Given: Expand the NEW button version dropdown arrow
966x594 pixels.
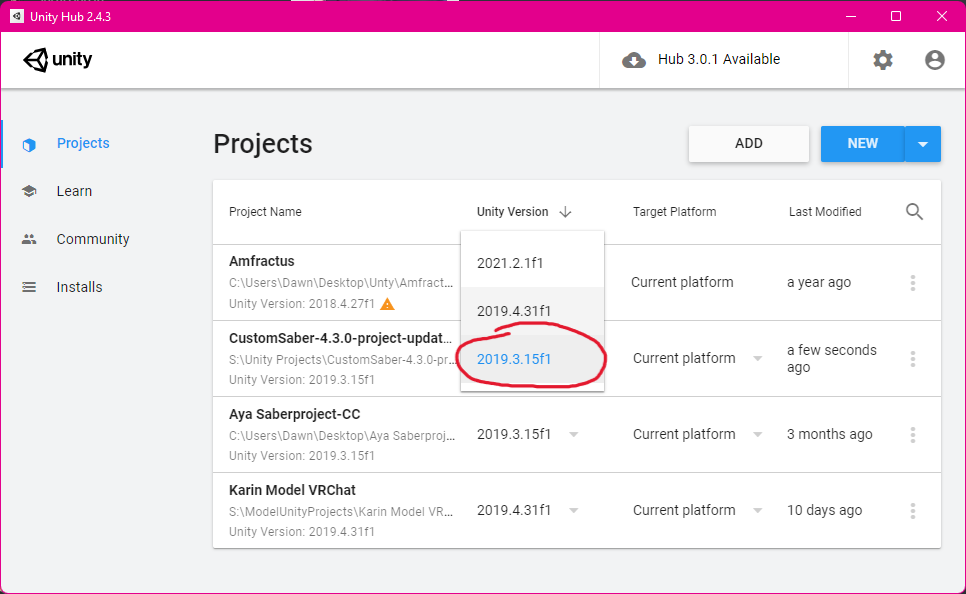Looking at the screenshot, I should [x=923, y=143].
